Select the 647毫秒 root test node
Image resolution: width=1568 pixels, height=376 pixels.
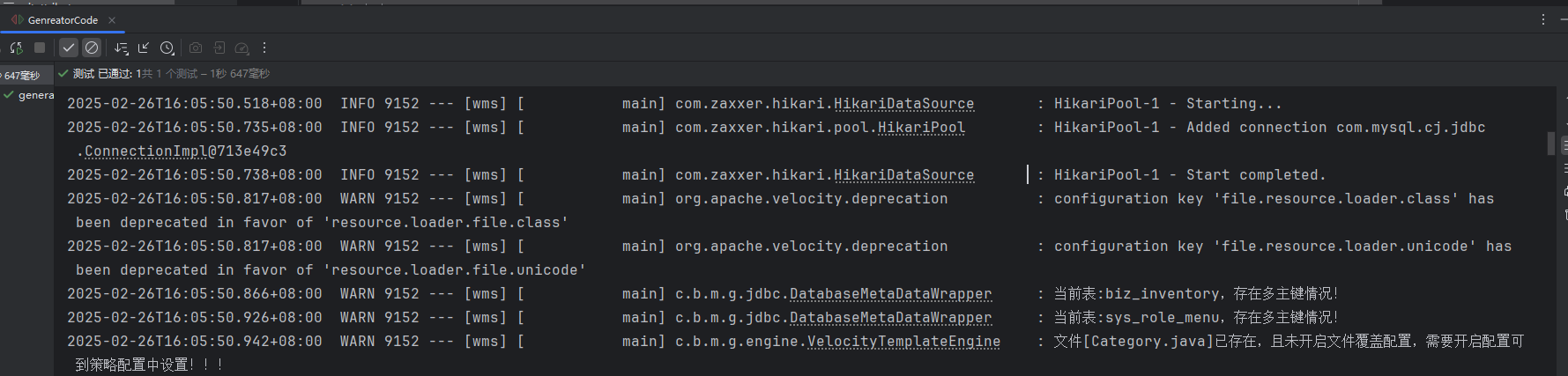click(x=22, y=76)
